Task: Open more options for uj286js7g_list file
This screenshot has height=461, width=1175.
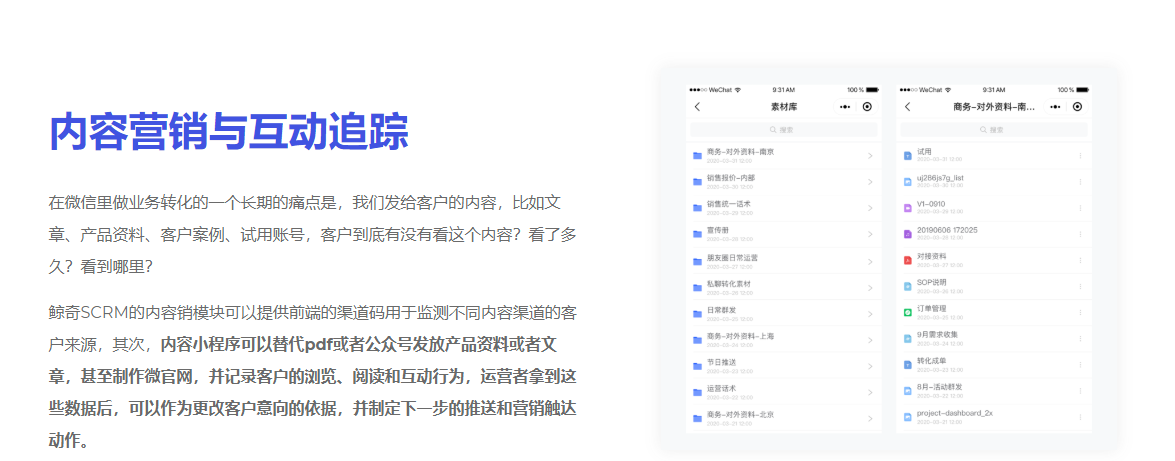Action: pyautogui.click(x=1080, y=181)
